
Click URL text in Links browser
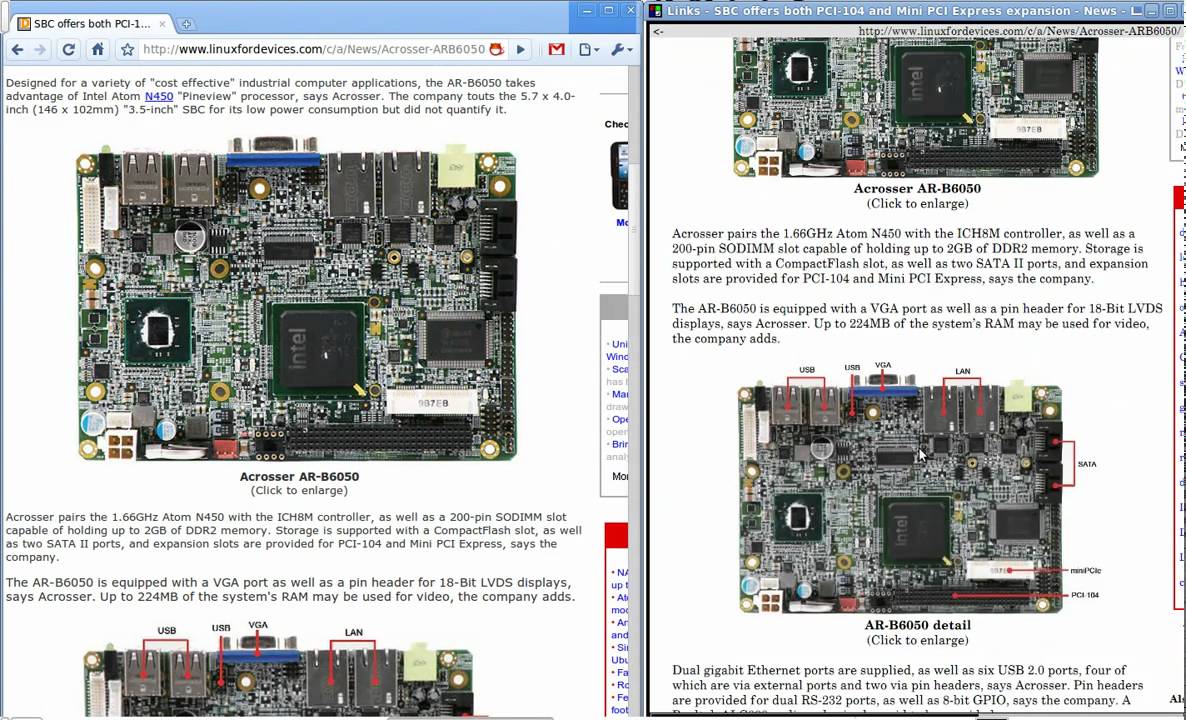[1018, 31]
